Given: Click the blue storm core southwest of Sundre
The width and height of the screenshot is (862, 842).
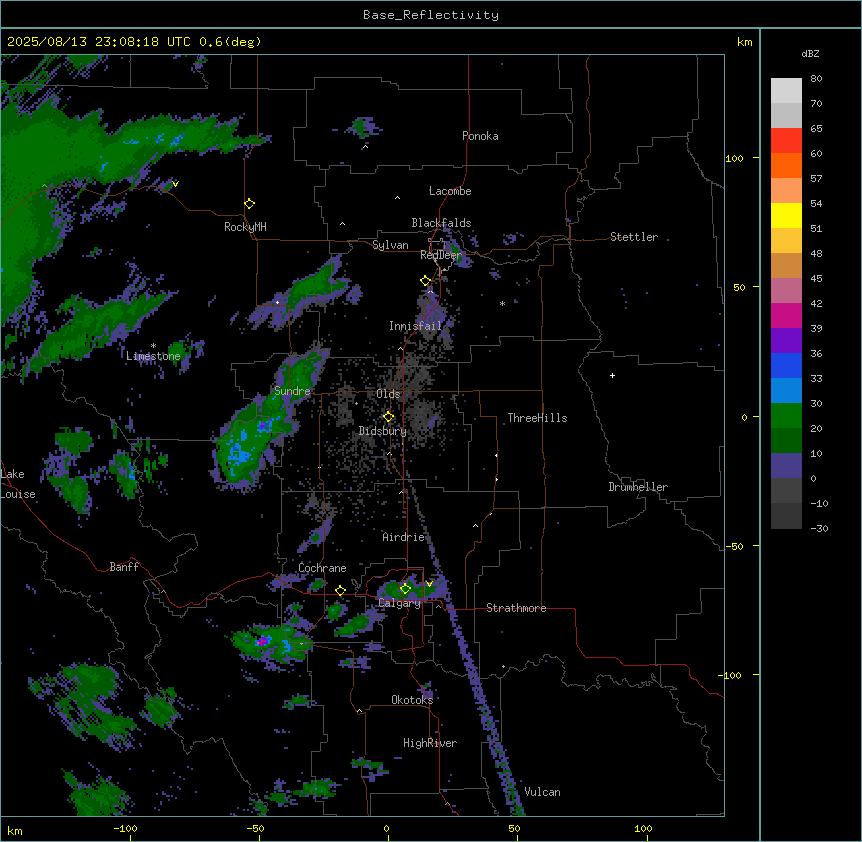Looking at the screenshot, I should 239,453.
